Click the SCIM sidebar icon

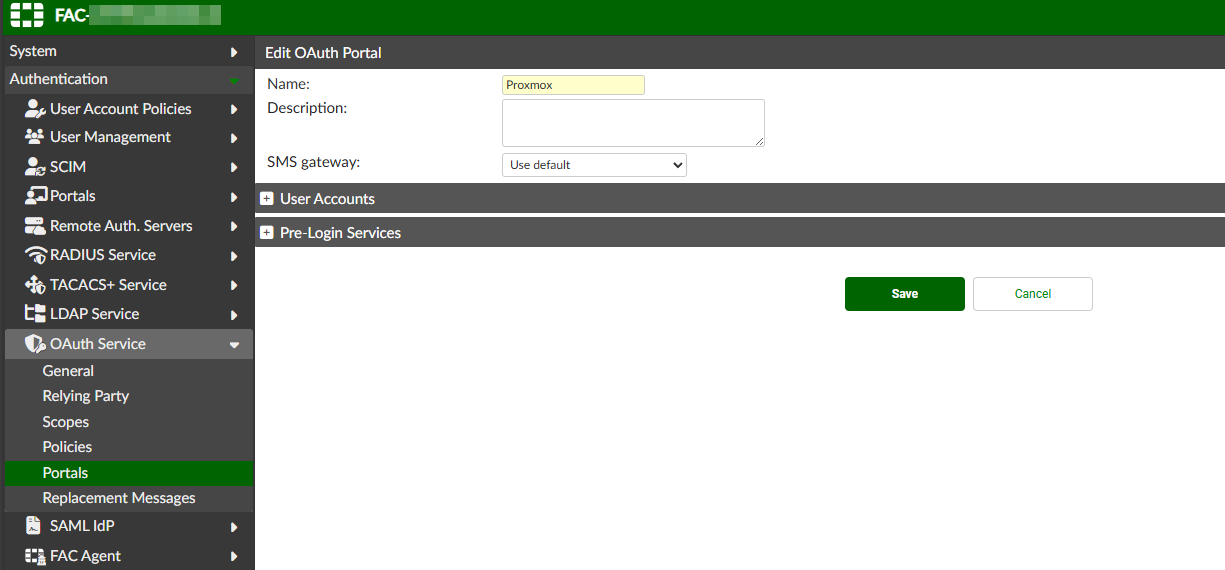[35, 167]
